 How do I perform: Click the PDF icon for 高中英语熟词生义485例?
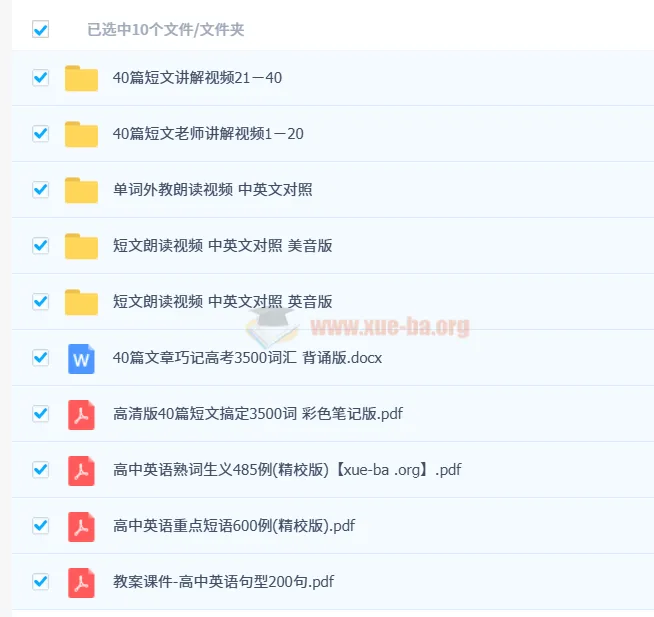point(81,471)
